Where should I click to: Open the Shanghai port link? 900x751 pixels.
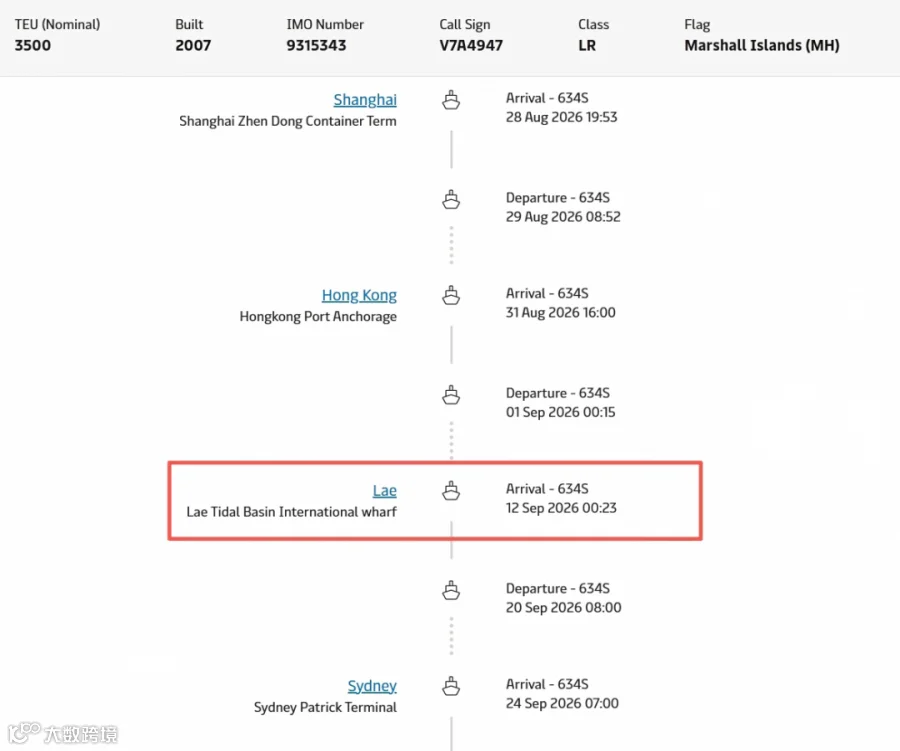(x=365, y=100)
